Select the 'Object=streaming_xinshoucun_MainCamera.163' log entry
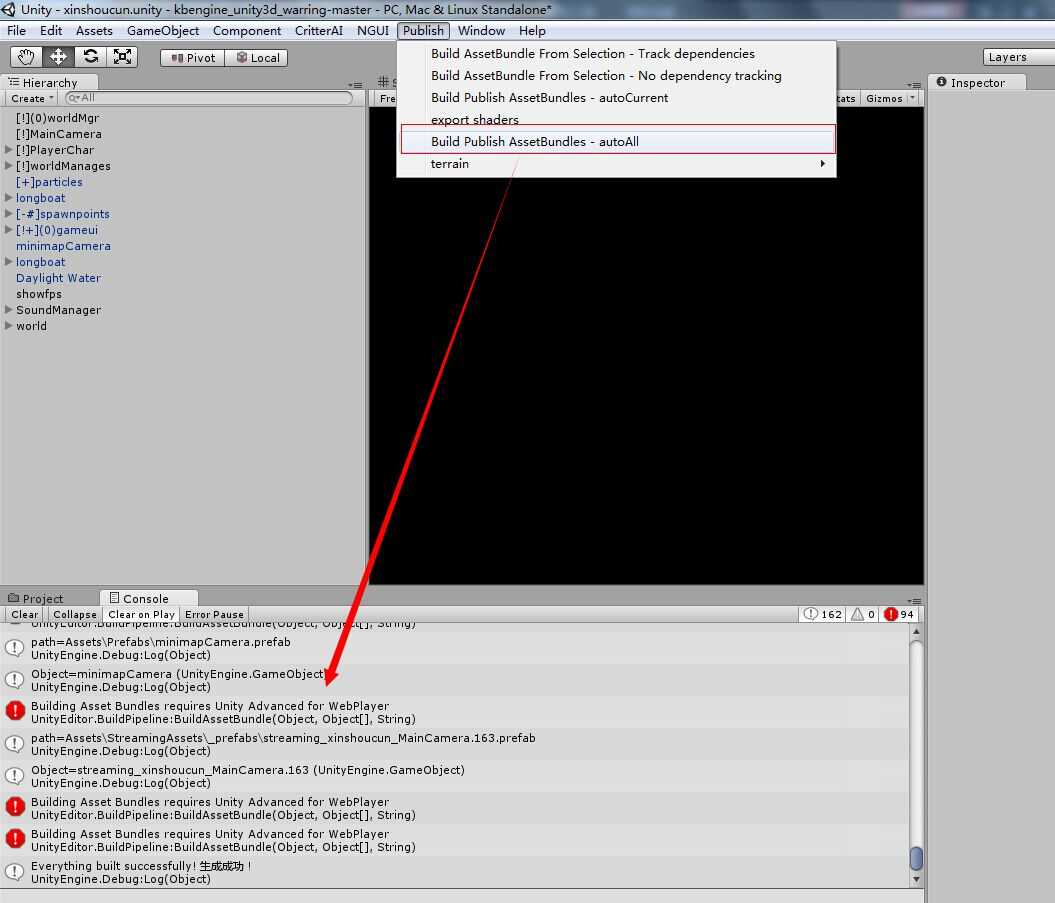Viewport: 1055px width, 903px height. [x=455, y=776]
